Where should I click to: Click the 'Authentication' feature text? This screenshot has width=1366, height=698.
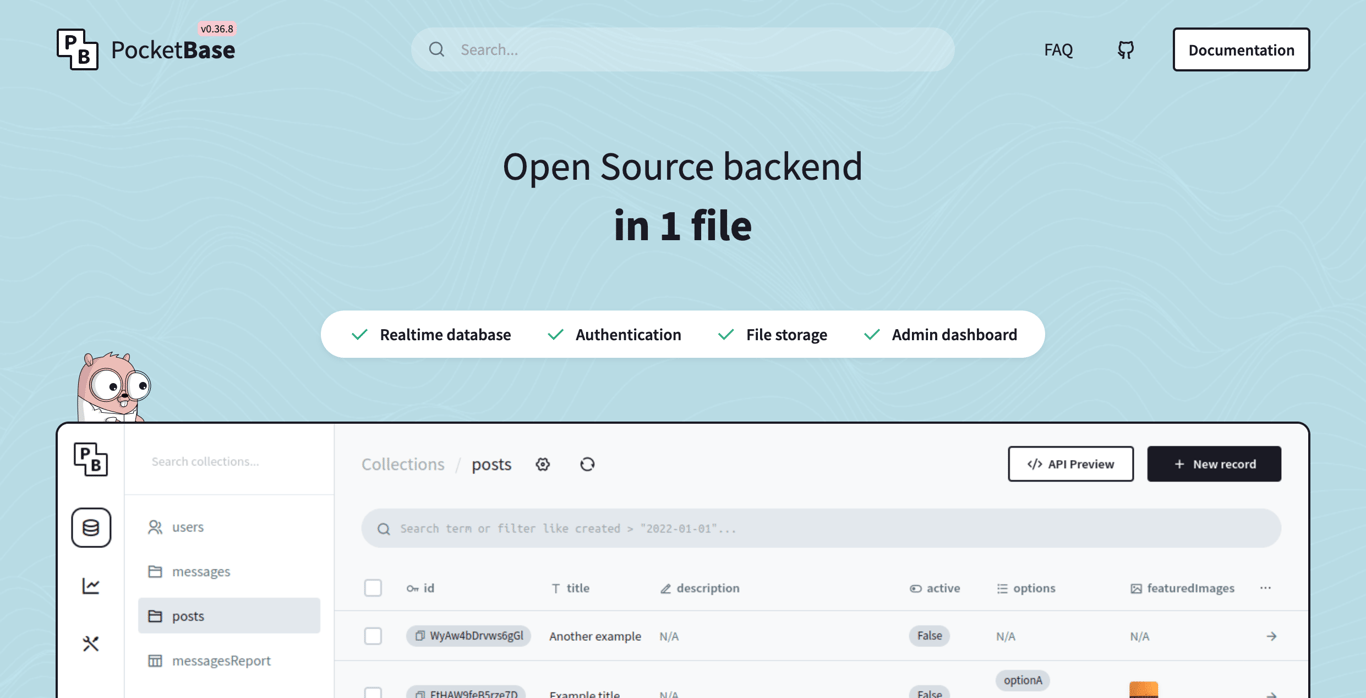coord(628,335)
